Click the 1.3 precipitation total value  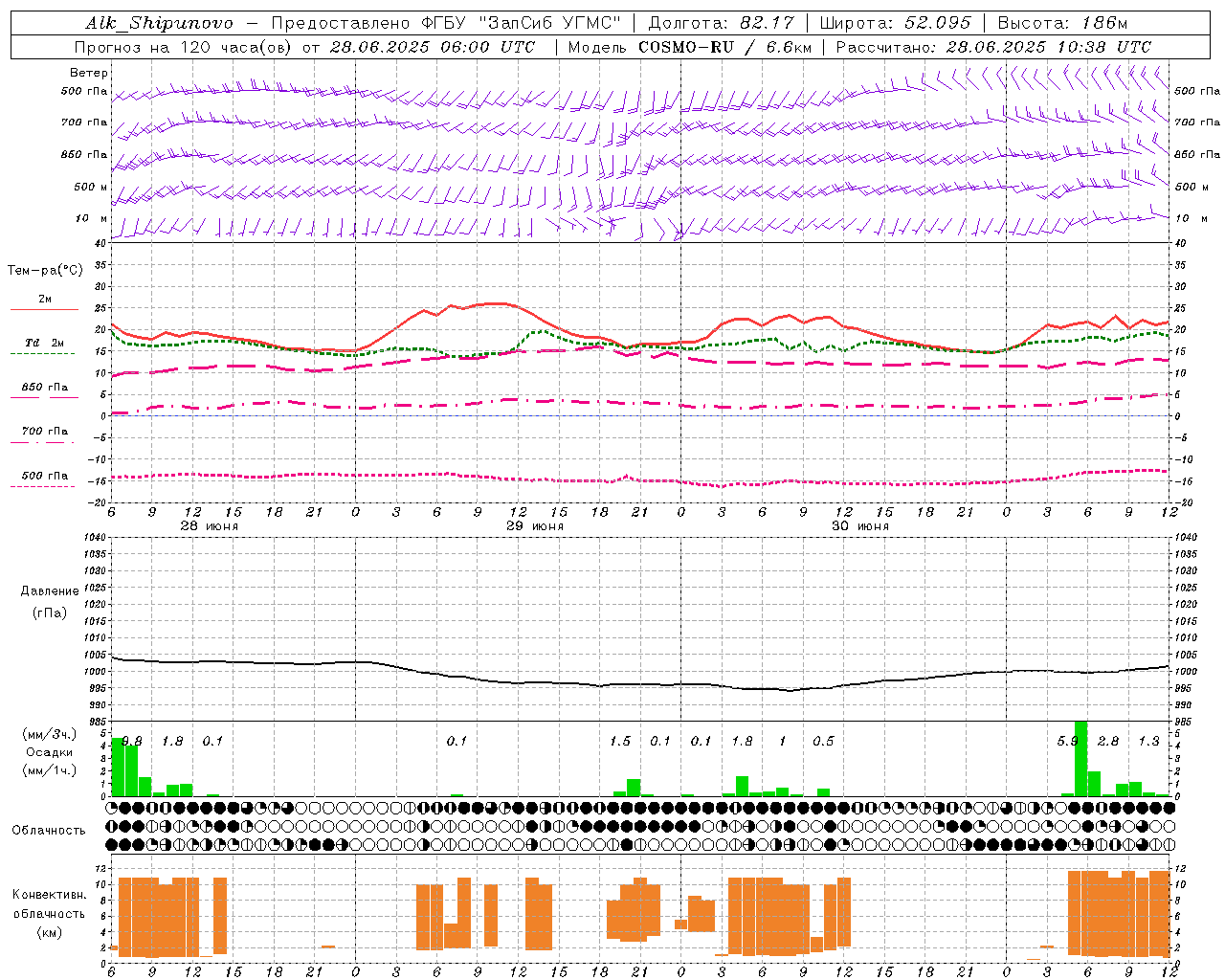1149,742
